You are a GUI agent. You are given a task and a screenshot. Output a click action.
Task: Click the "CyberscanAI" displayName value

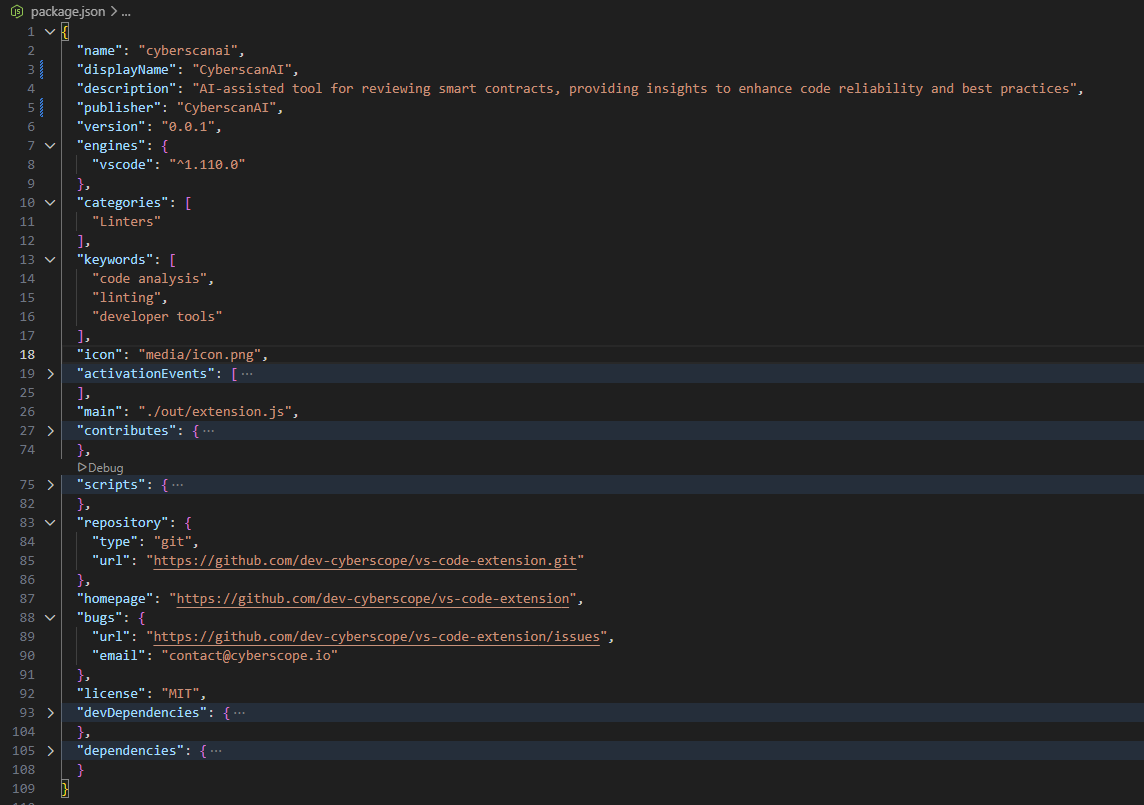tap(242, 69)
